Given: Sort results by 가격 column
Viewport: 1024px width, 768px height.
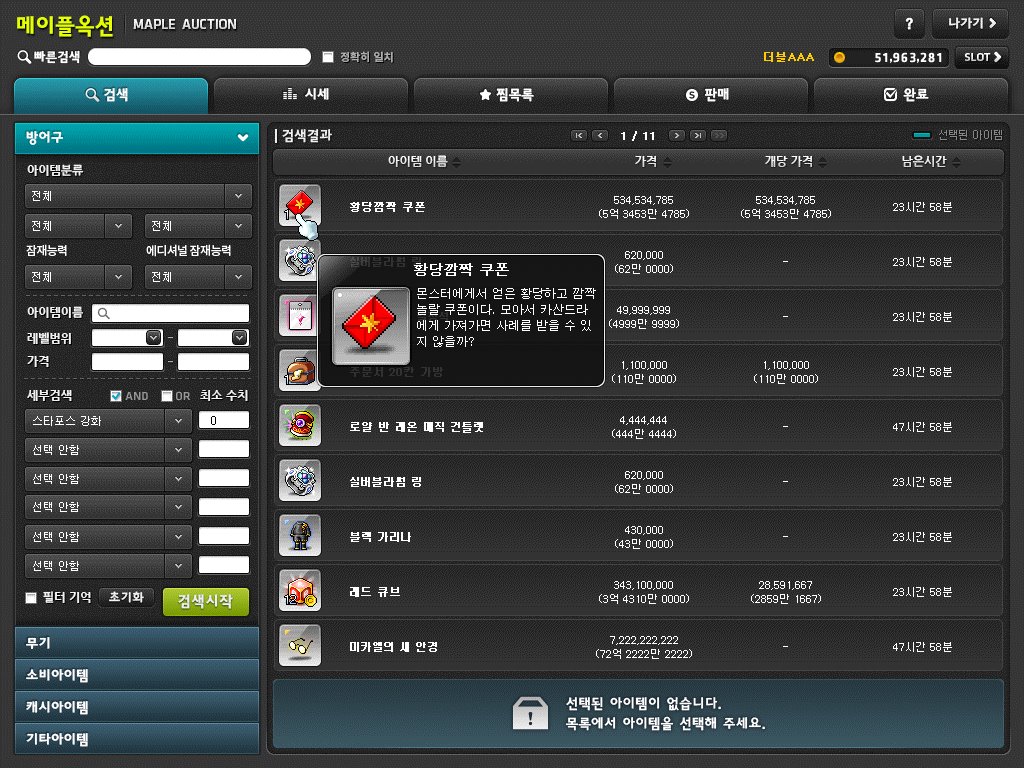Looking at the screenshot, I should tap(652, 161).
